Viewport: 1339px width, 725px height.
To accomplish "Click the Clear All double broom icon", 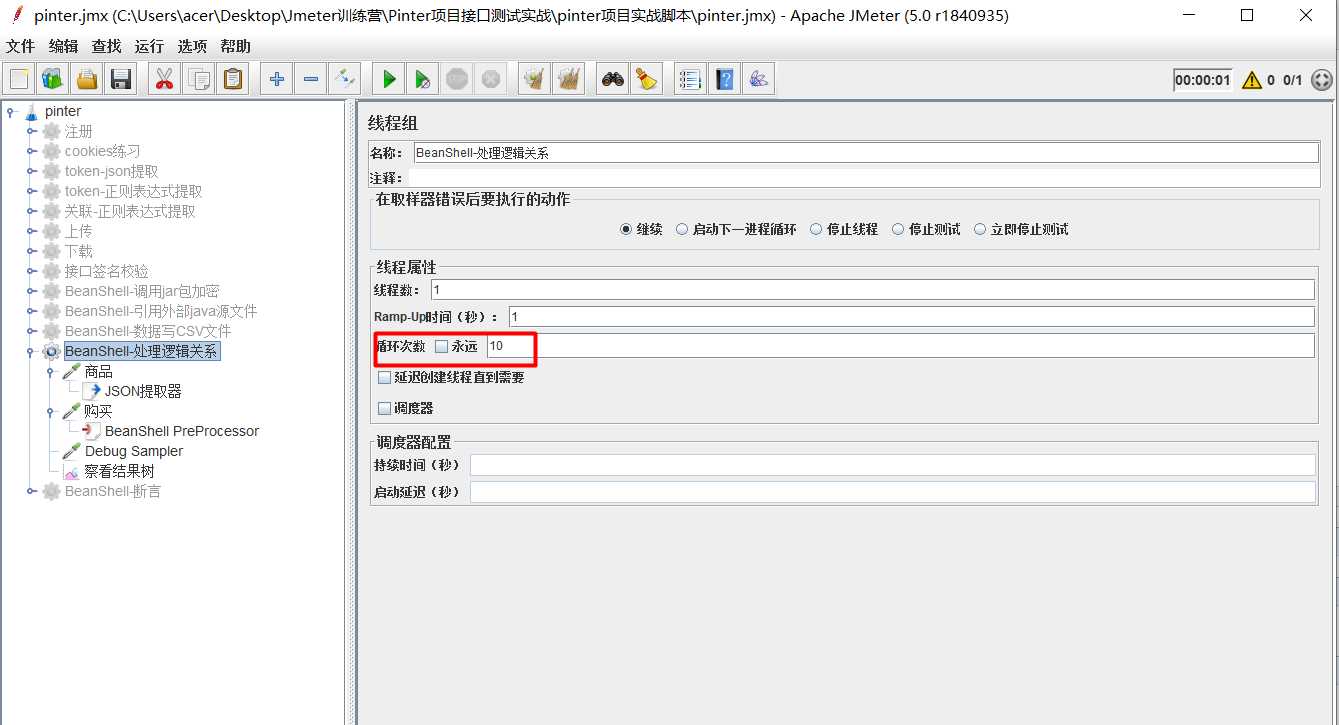I will click(x=569, y=79).
